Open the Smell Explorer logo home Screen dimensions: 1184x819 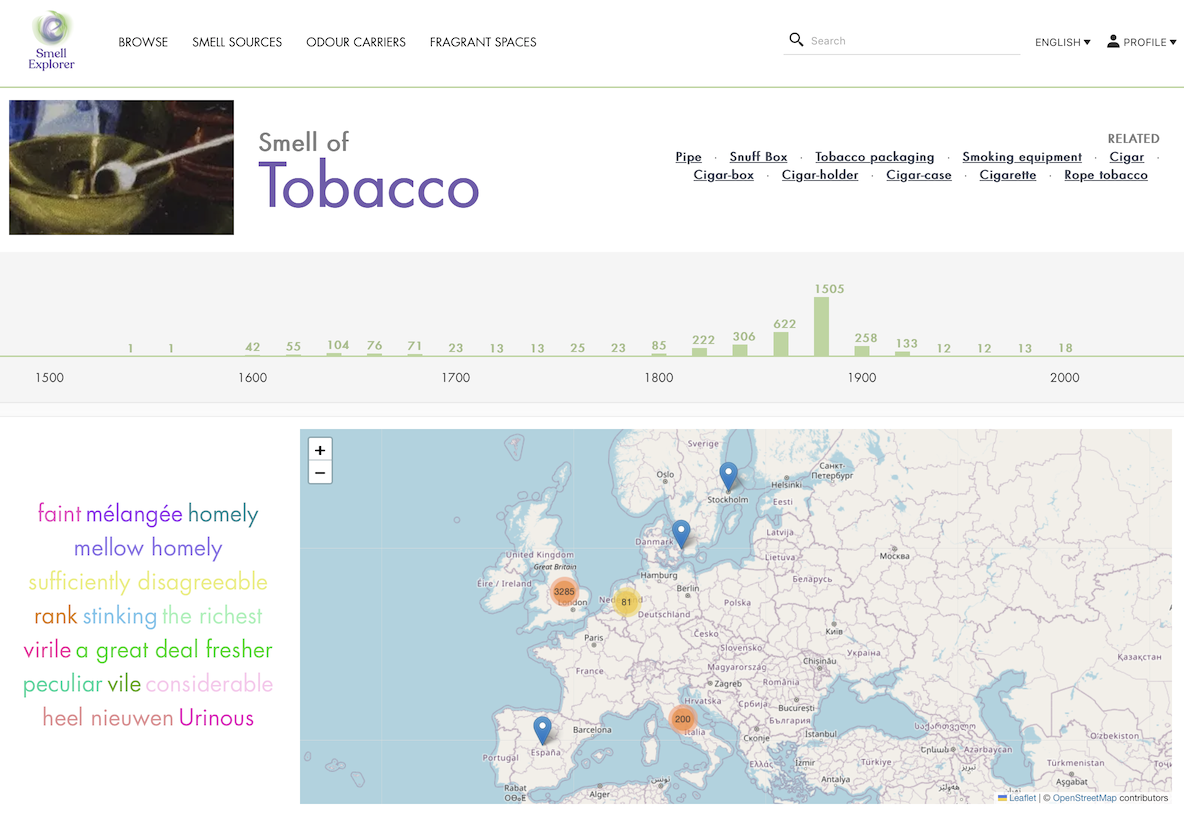tap(51, 41)
